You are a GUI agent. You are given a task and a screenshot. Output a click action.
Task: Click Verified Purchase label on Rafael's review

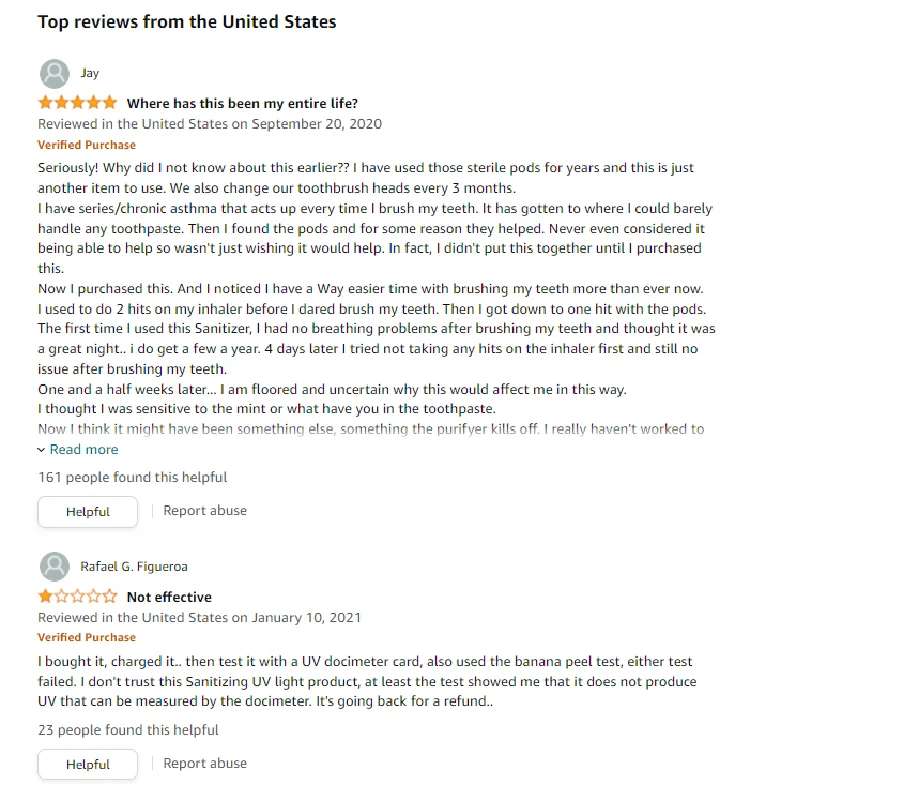pyautogui.click(x=87, y=638)
